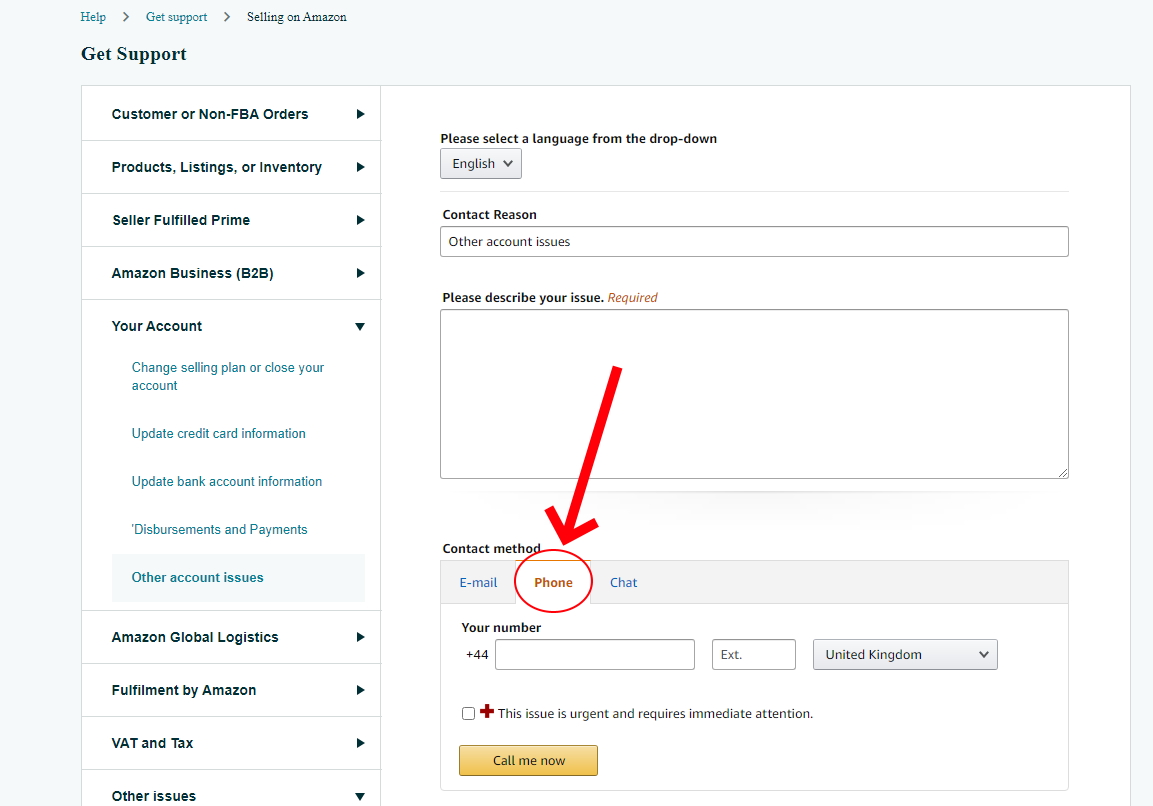Switch to the E-mail contact tab

[478, 583]
